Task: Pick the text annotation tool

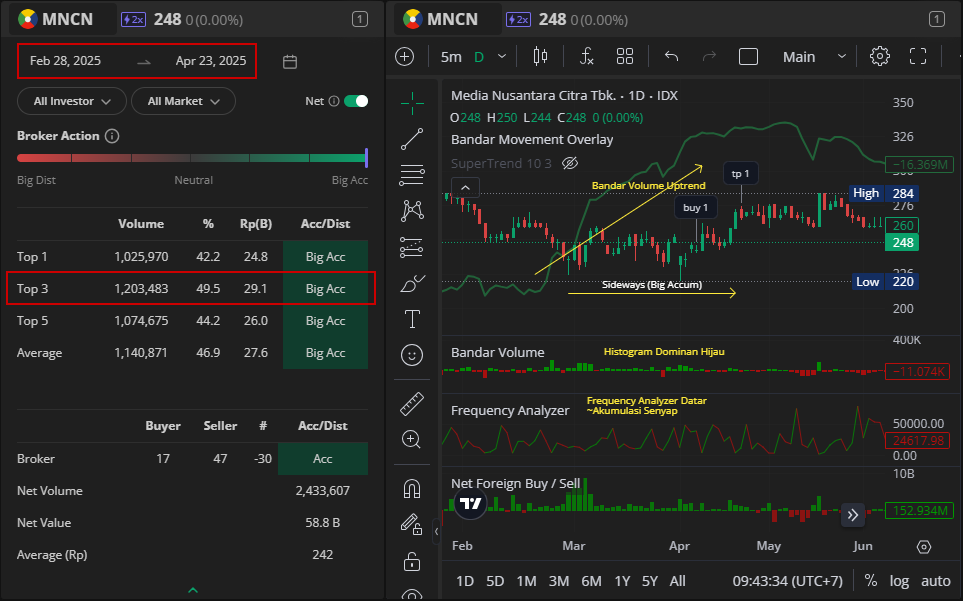Action: click(x=411, y=319)
